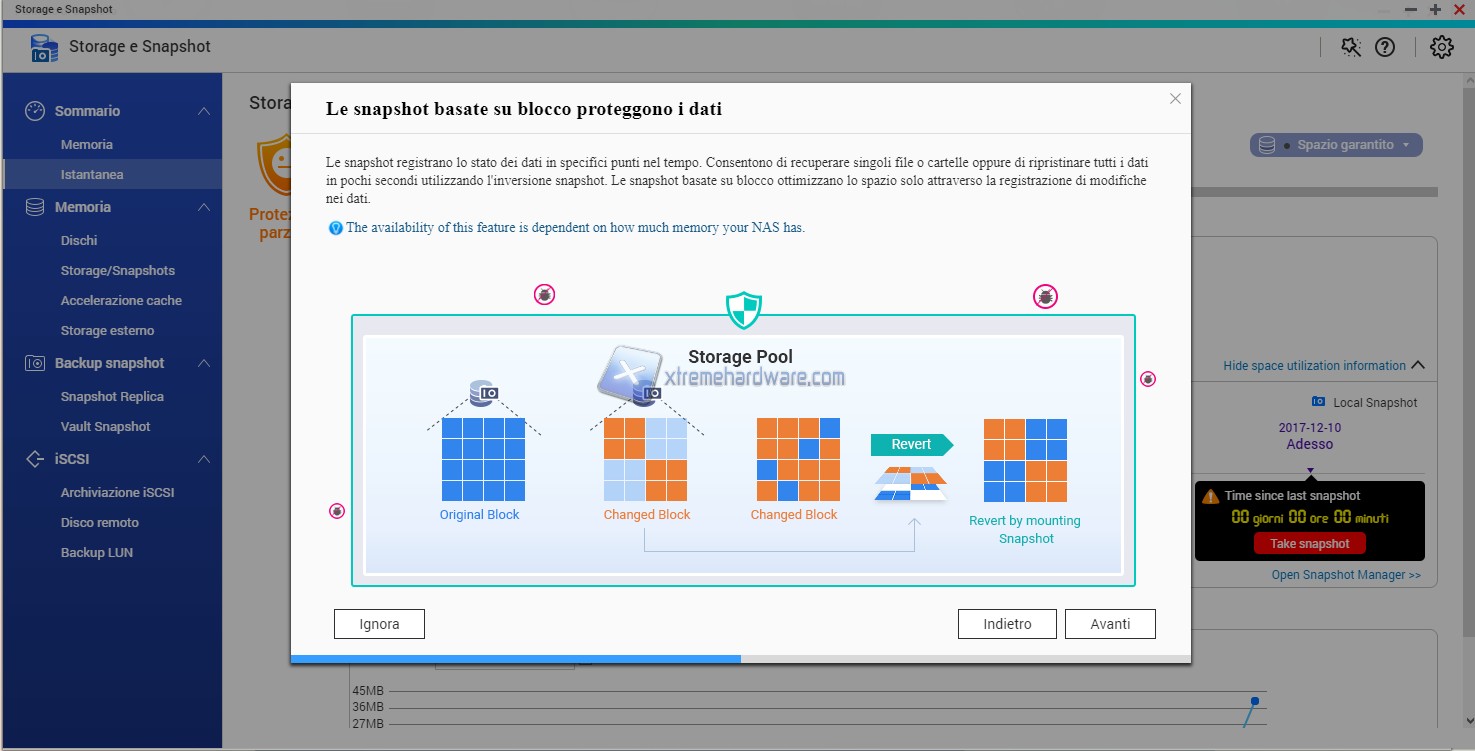Click the shield icon above Storage Pool diagram
The height and width of the screenshot is (751, 1475).
point(743,310)
